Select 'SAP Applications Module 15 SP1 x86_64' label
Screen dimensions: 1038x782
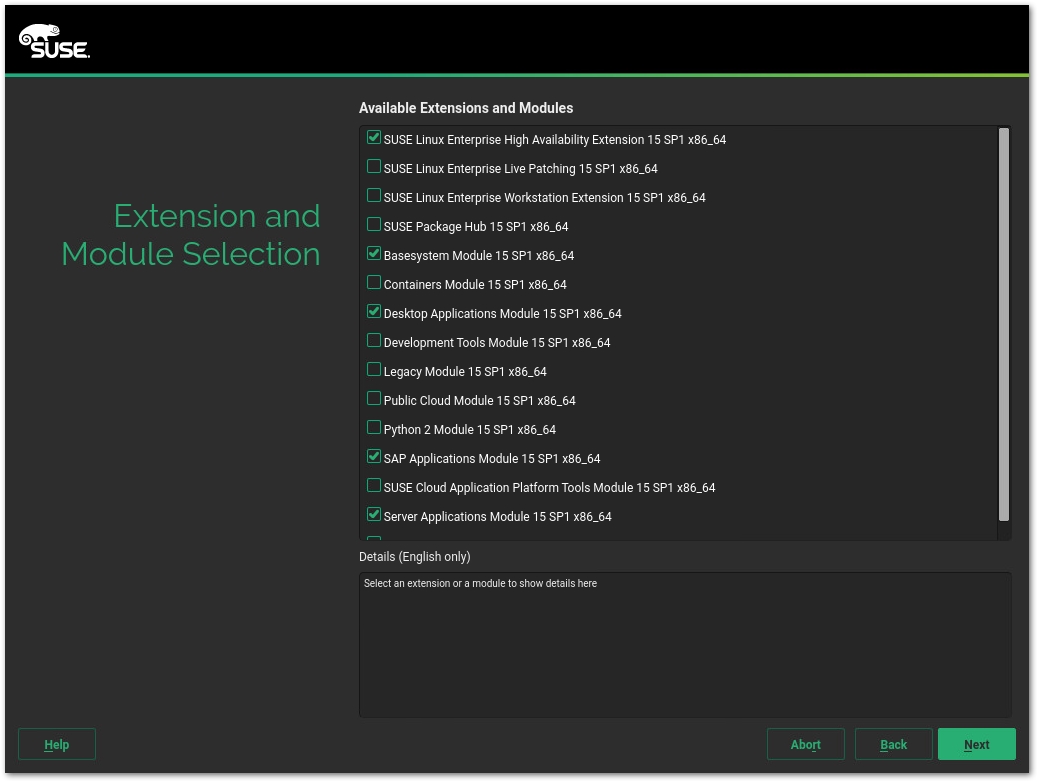492,459
